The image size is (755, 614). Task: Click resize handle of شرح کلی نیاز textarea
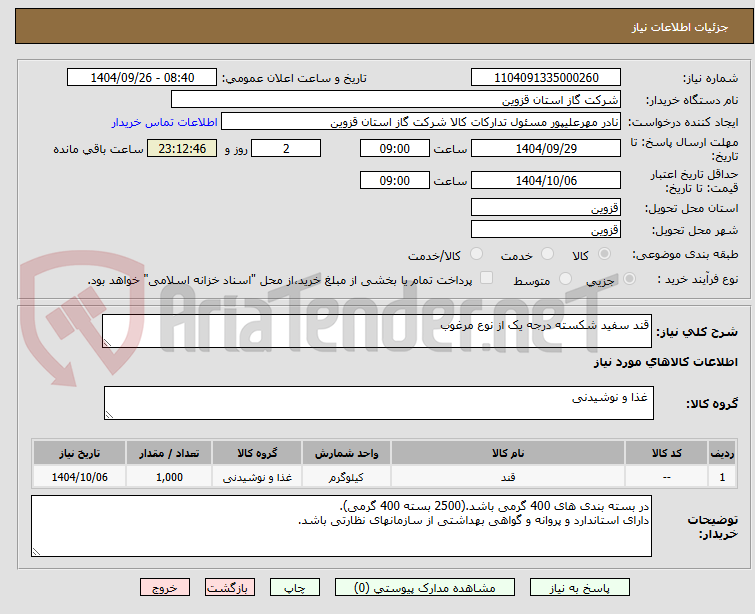107,343
